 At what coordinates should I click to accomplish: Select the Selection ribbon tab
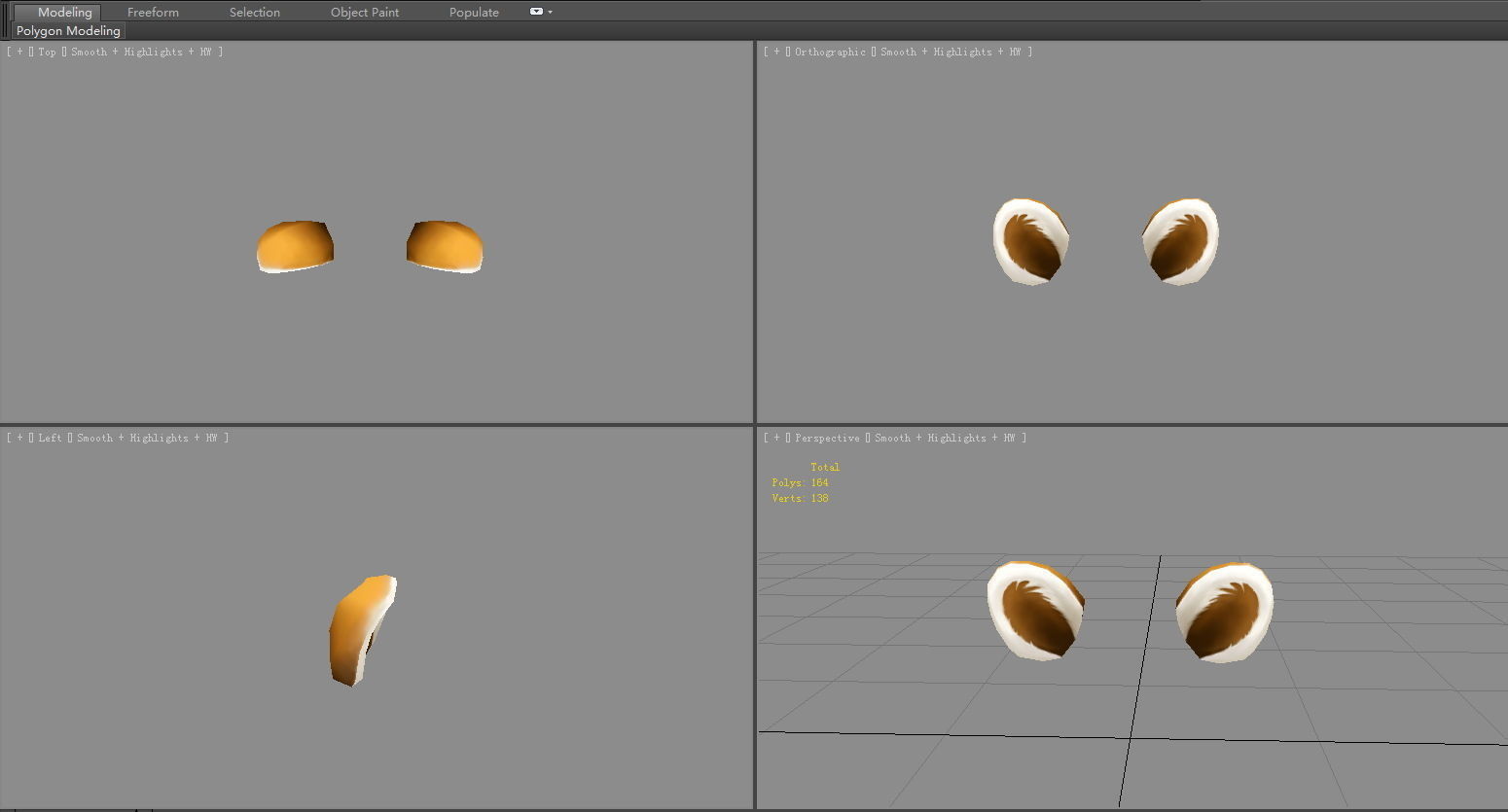[x=254, y=13]
